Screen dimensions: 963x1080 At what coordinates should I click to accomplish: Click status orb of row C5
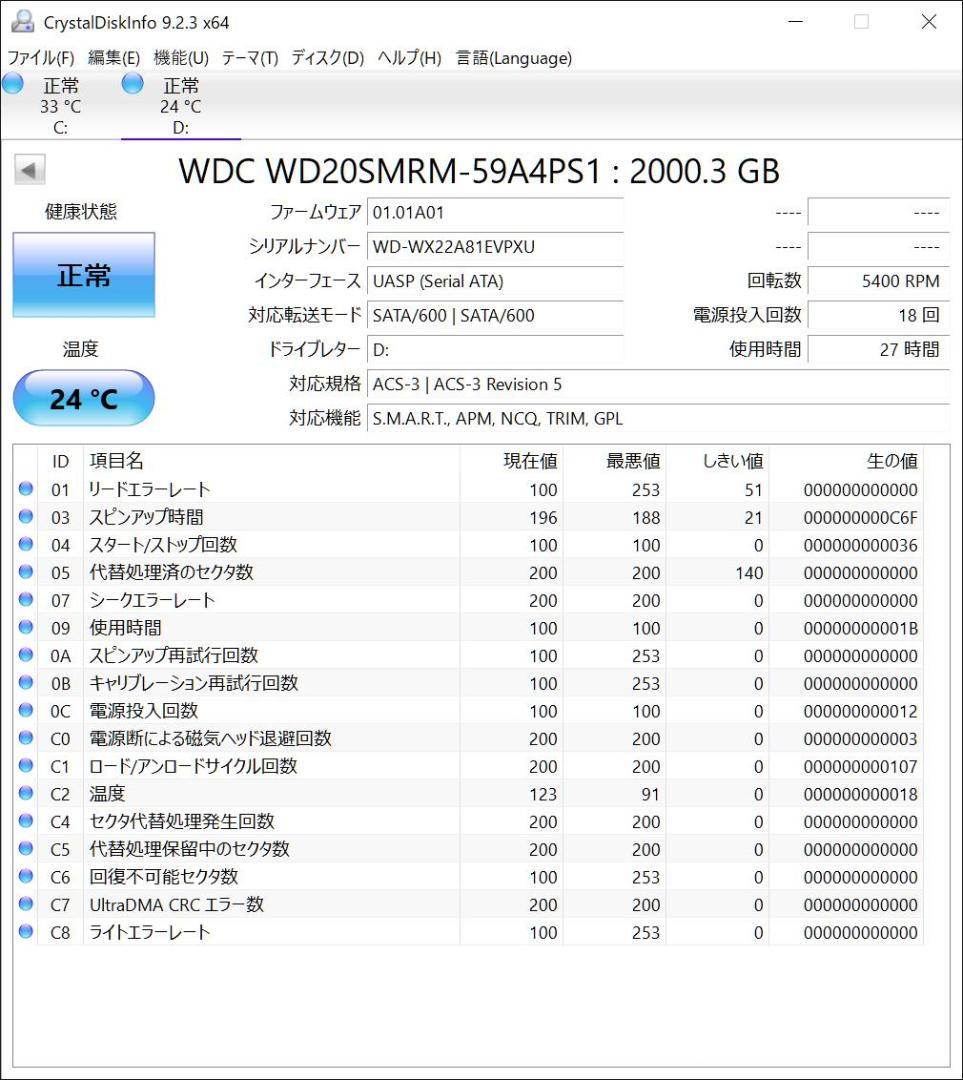(x=26, y=848)
